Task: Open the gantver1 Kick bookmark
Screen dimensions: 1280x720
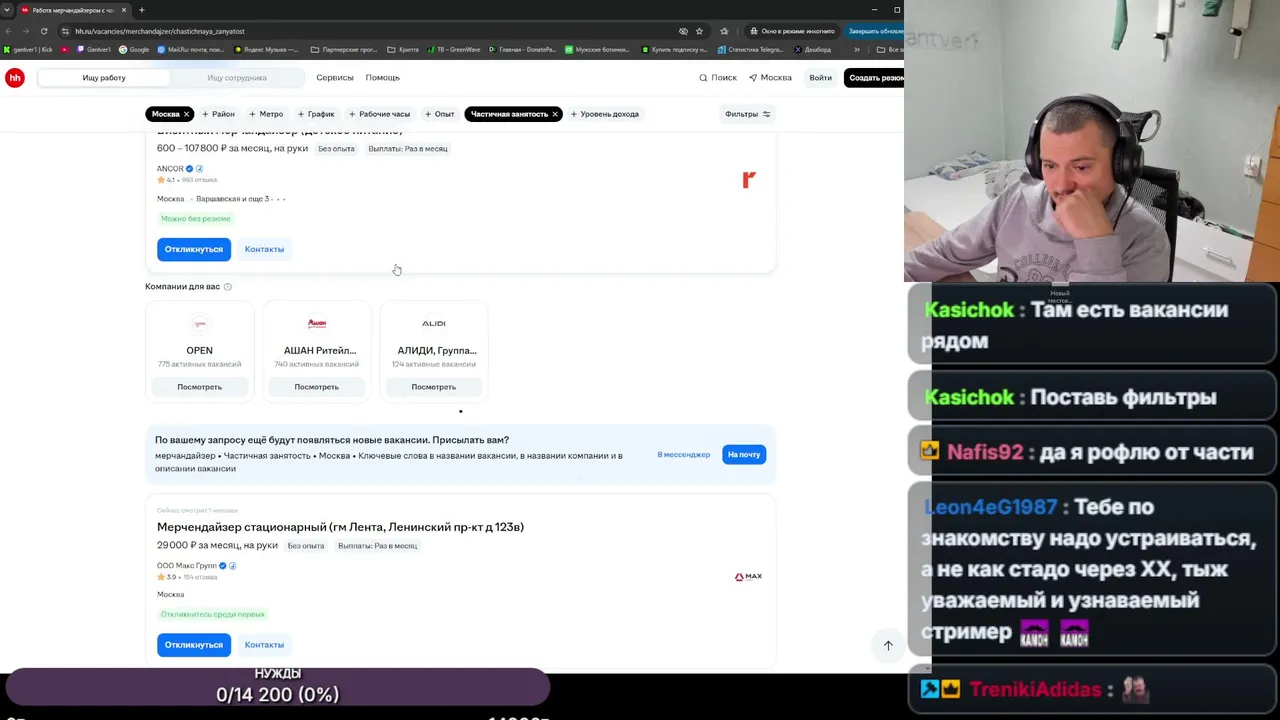Action: tap(28, 50)
